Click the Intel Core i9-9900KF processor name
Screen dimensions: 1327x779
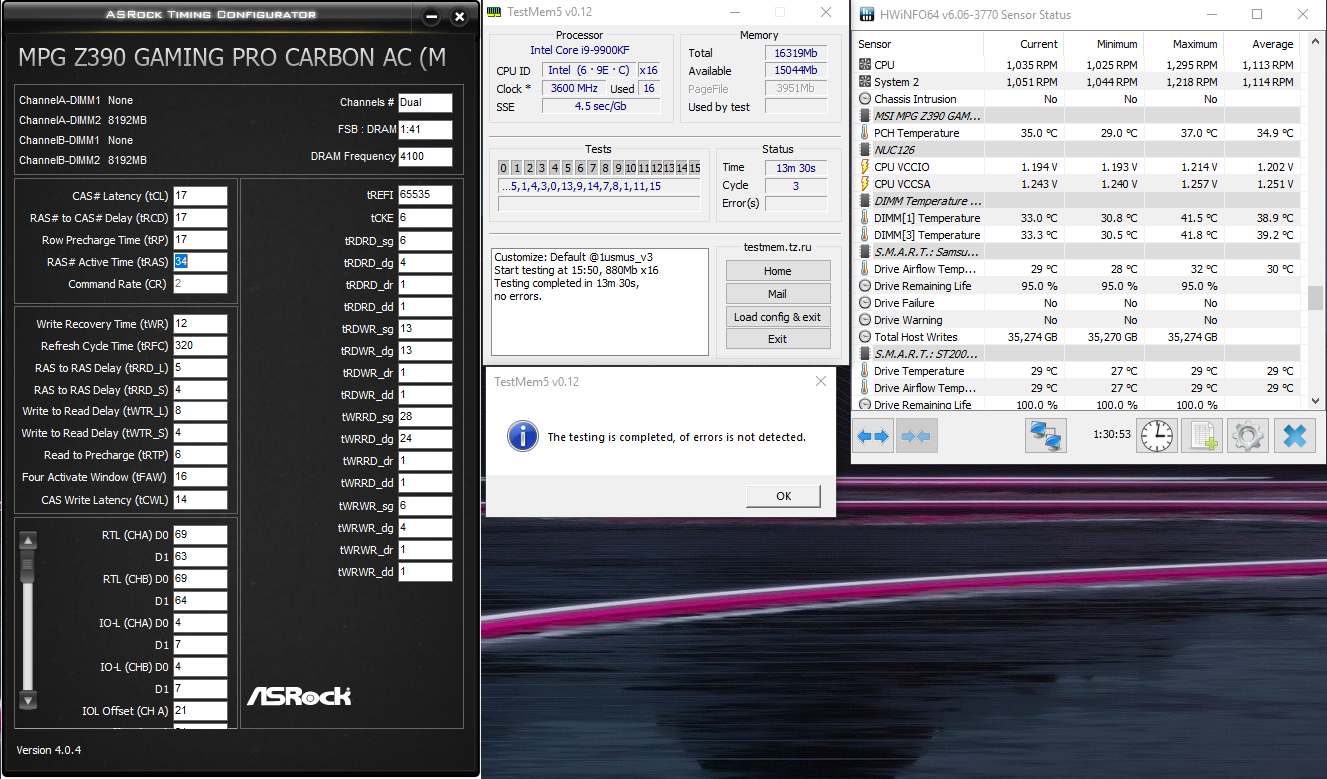(580, 50)
